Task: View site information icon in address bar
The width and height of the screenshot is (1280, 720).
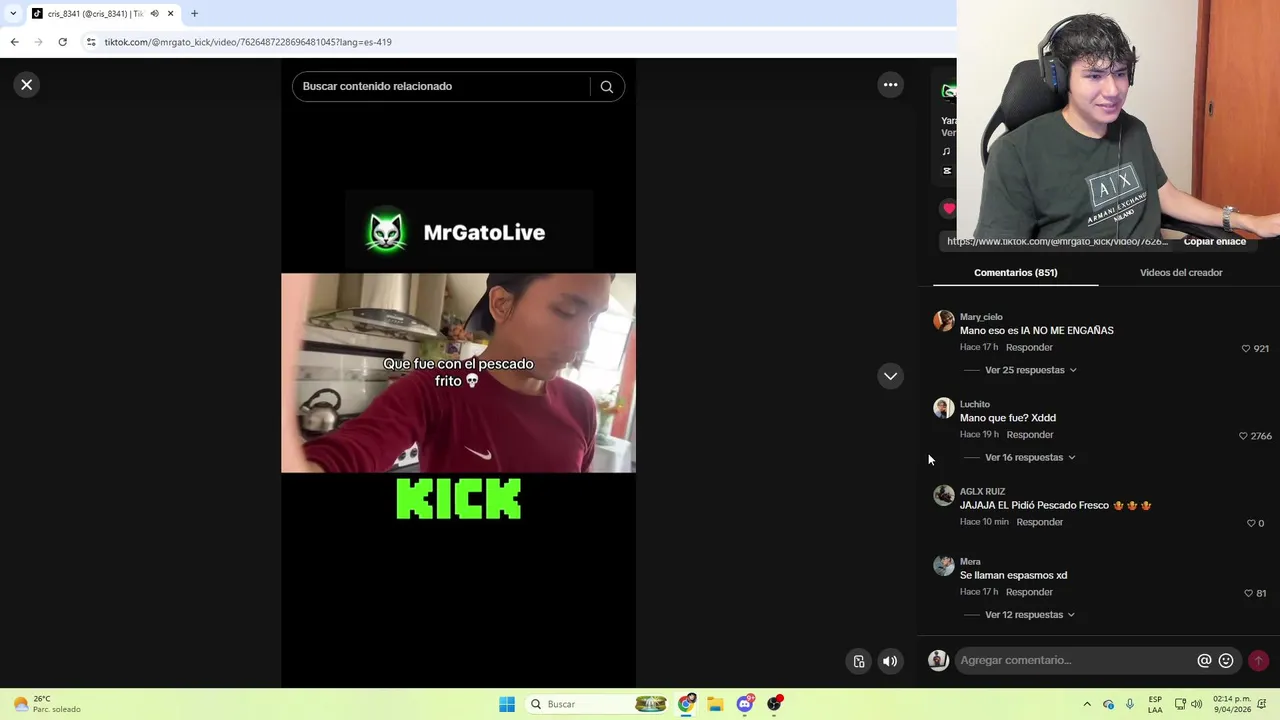Action: (x=91, y=42)
